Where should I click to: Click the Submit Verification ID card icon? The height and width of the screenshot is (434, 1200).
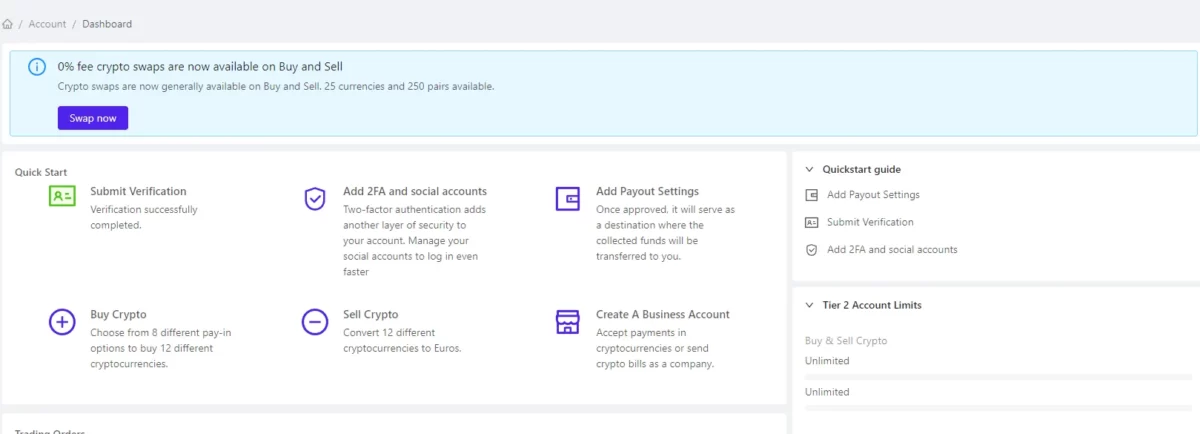pos(62,197)
